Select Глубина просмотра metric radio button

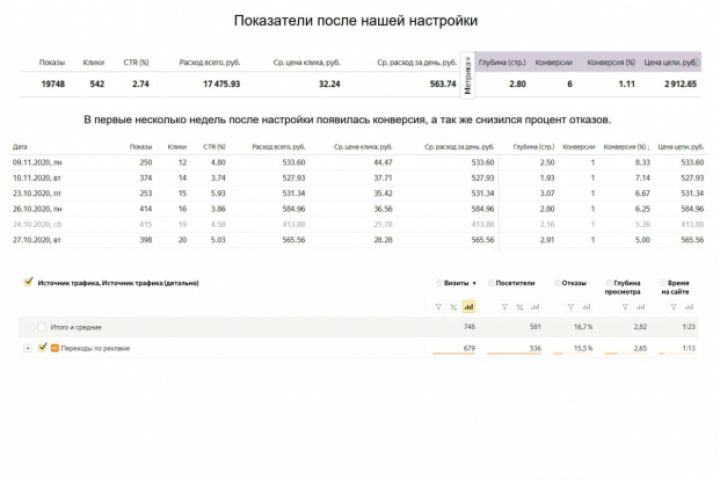pos(609,283)
